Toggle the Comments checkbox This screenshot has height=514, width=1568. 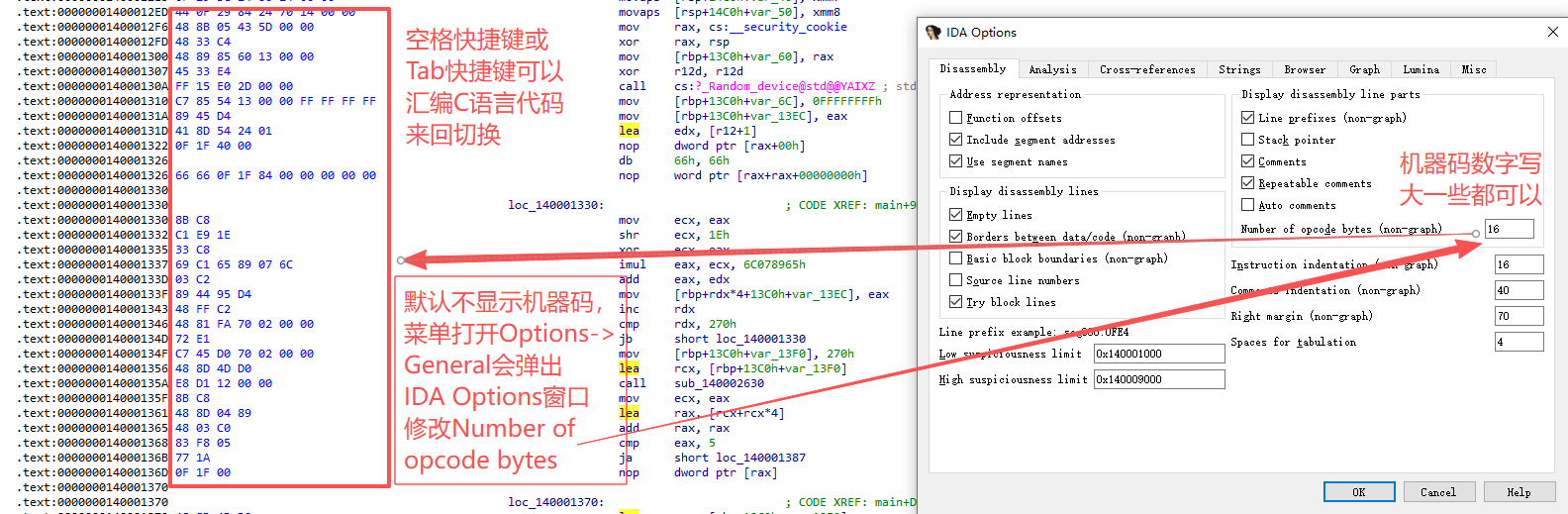pyautogui.click(x=1247, y=161)
